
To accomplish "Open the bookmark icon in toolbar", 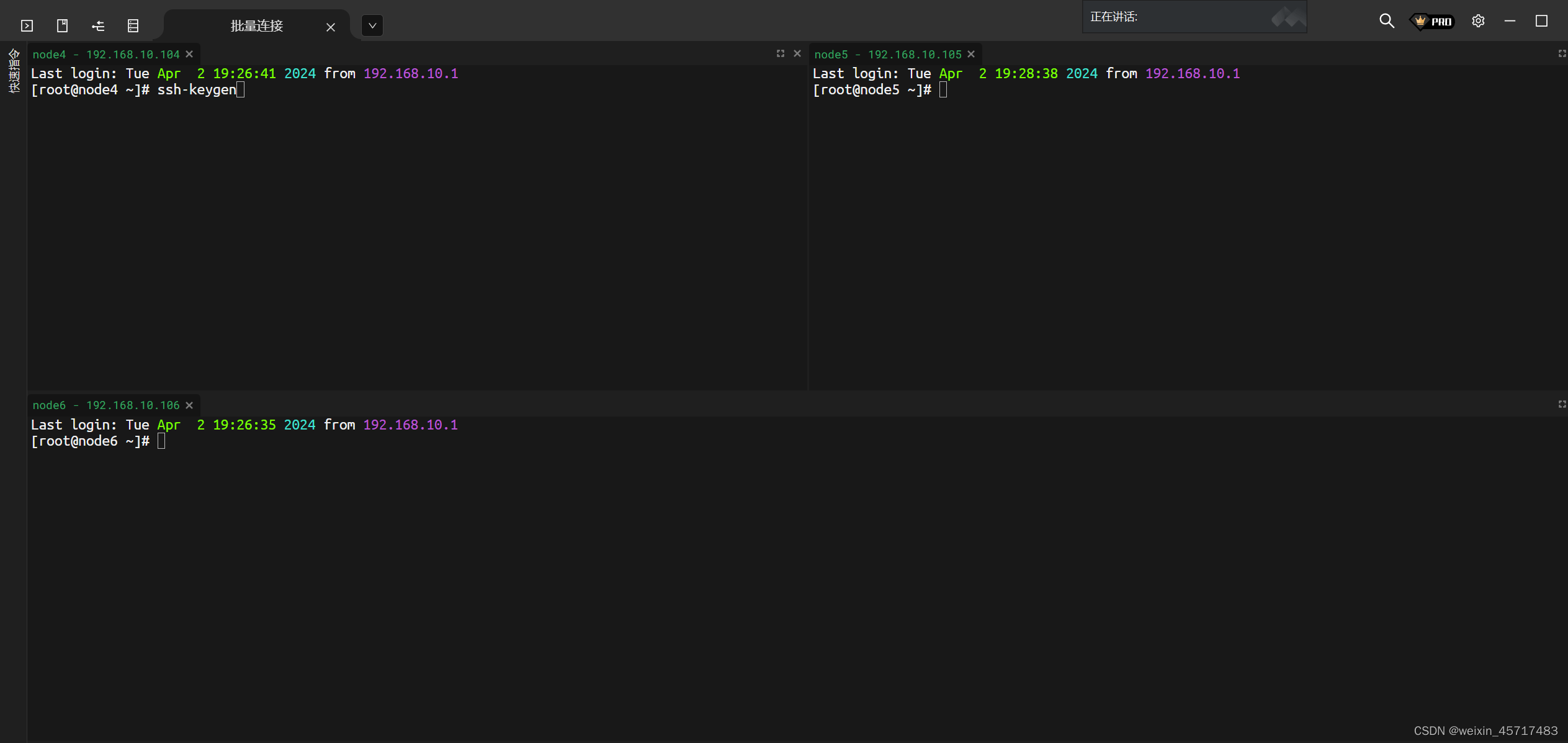I will [62, 25].
